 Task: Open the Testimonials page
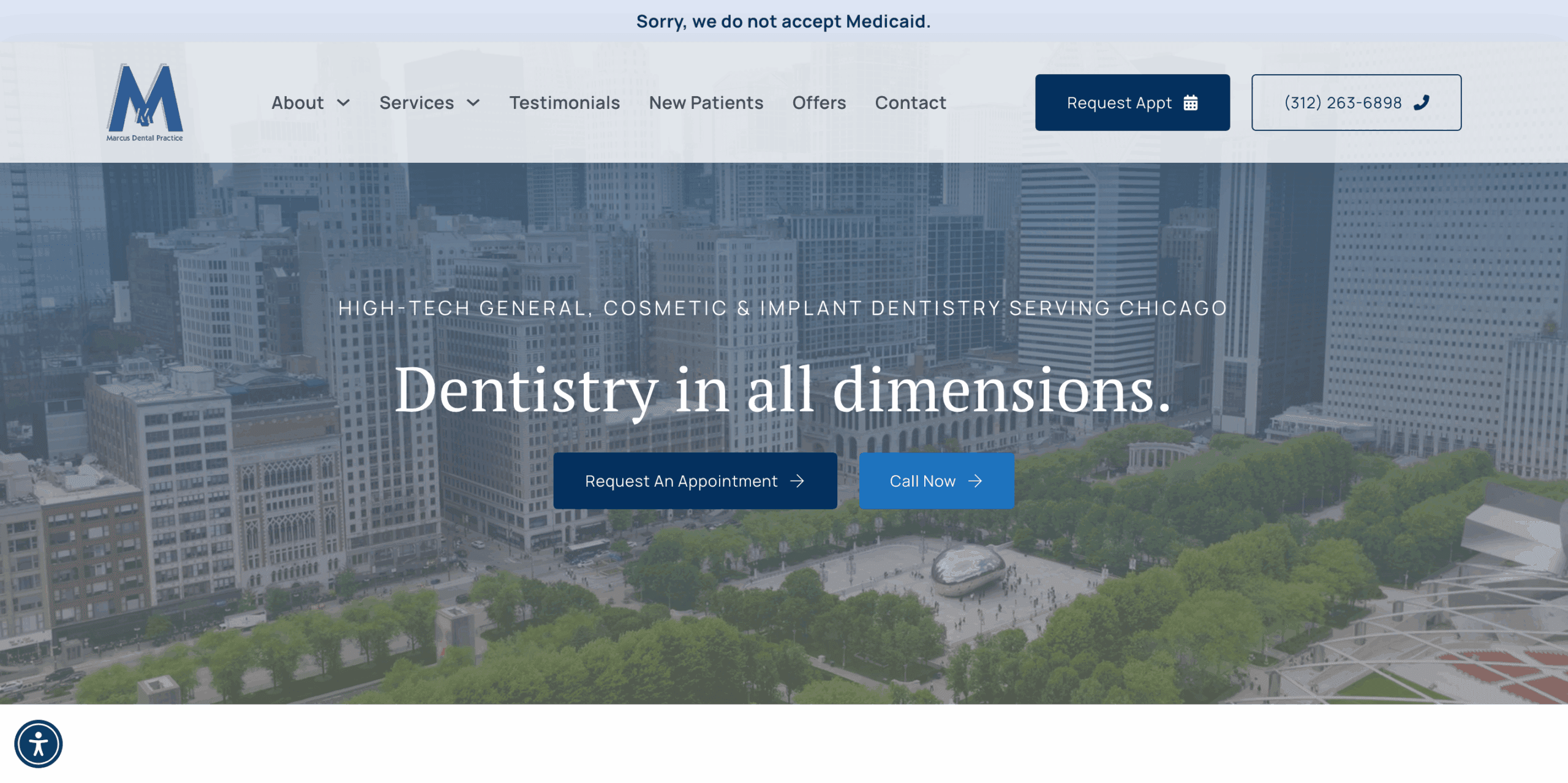(564, 102)
